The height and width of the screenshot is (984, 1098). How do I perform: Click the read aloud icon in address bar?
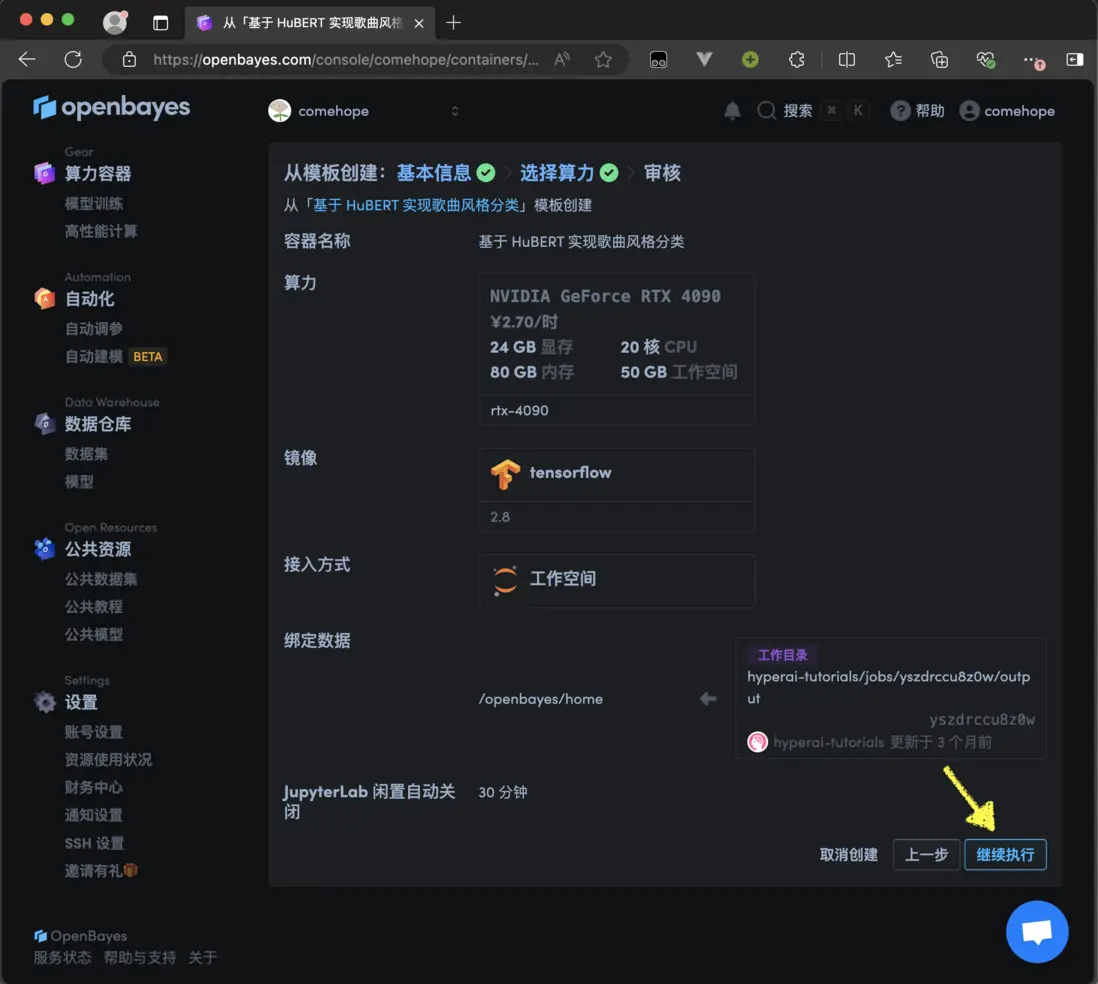pyautogui.click(x=562, y=60)
